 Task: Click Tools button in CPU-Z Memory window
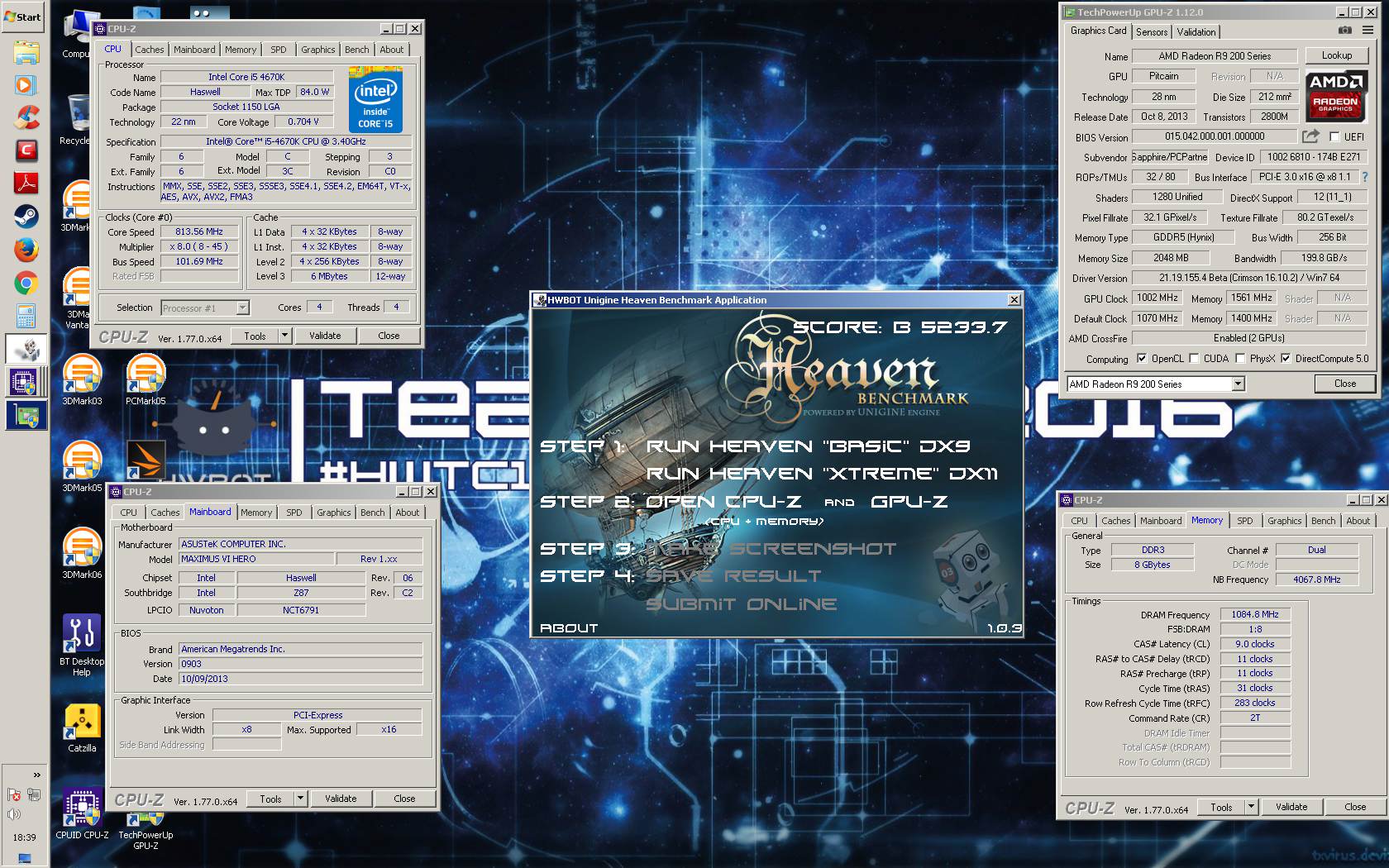point(1221,807)
